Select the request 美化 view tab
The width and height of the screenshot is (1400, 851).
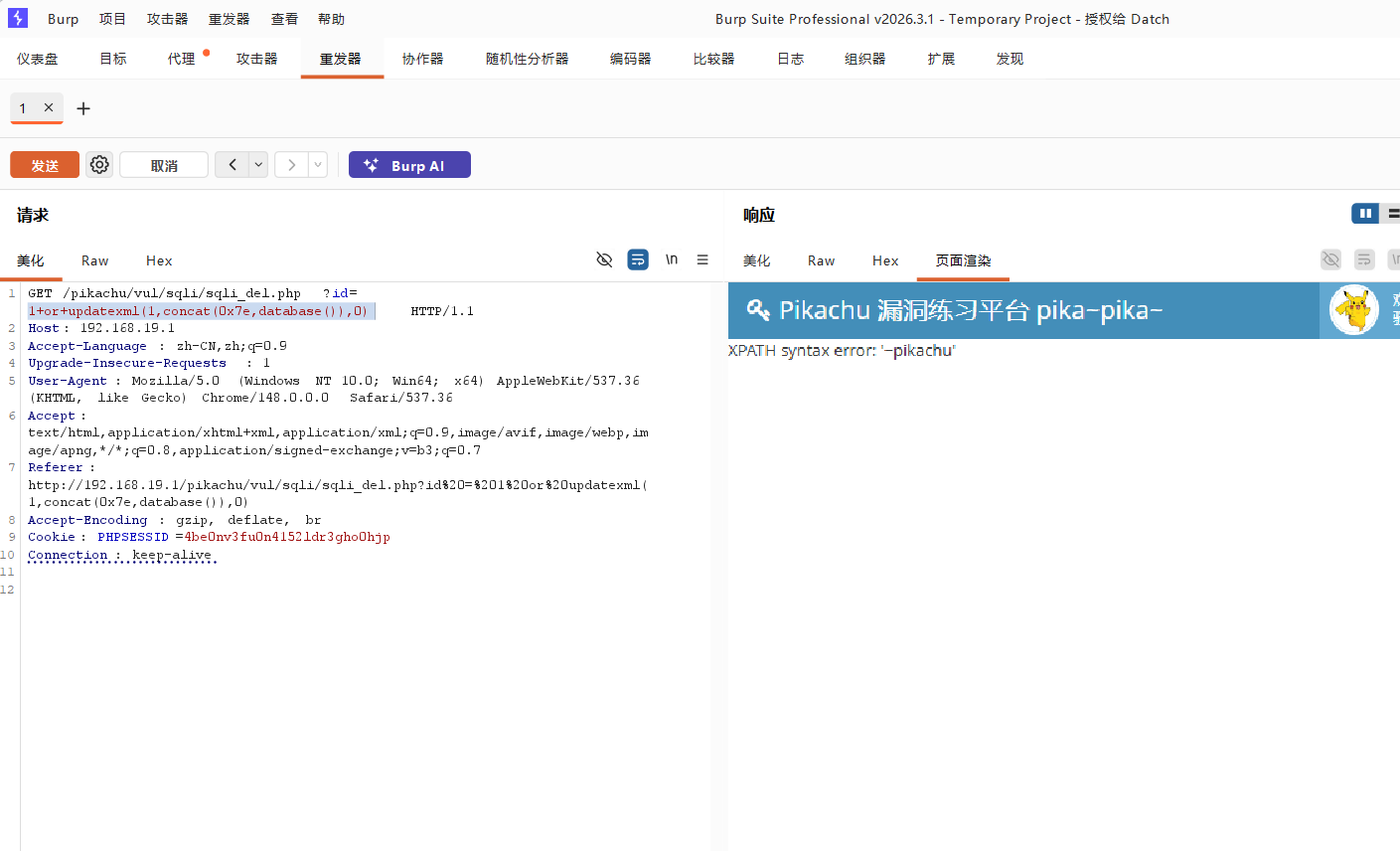(x=31, y=260)
